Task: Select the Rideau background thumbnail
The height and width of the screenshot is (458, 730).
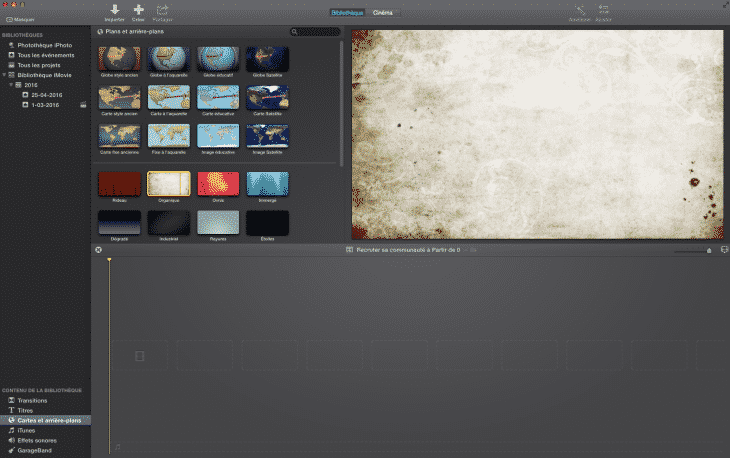Action: (119, 183)
